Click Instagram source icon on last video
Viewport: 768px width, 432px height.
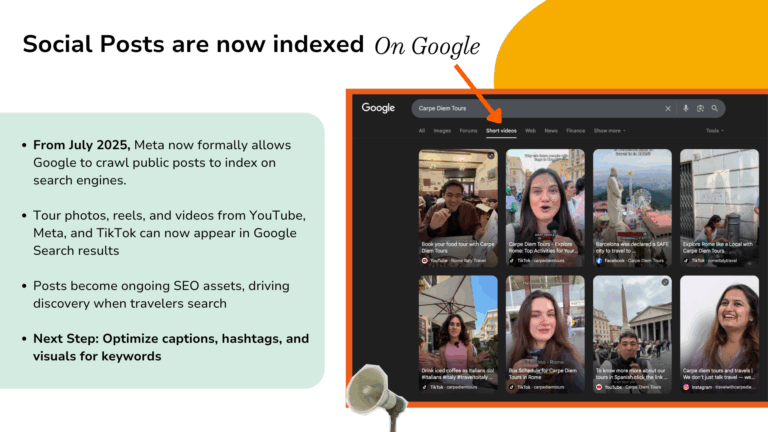[x=686, y=386]
